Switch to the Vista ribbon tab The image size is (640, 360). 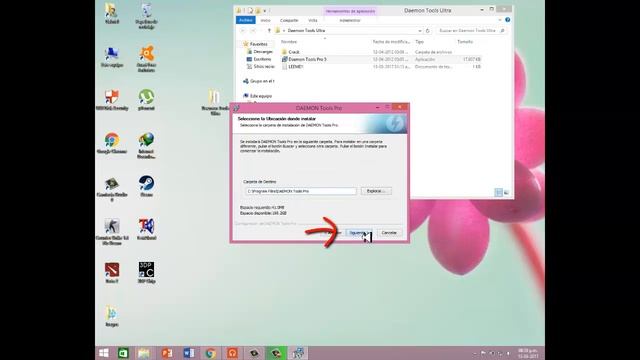click(313, 20)
